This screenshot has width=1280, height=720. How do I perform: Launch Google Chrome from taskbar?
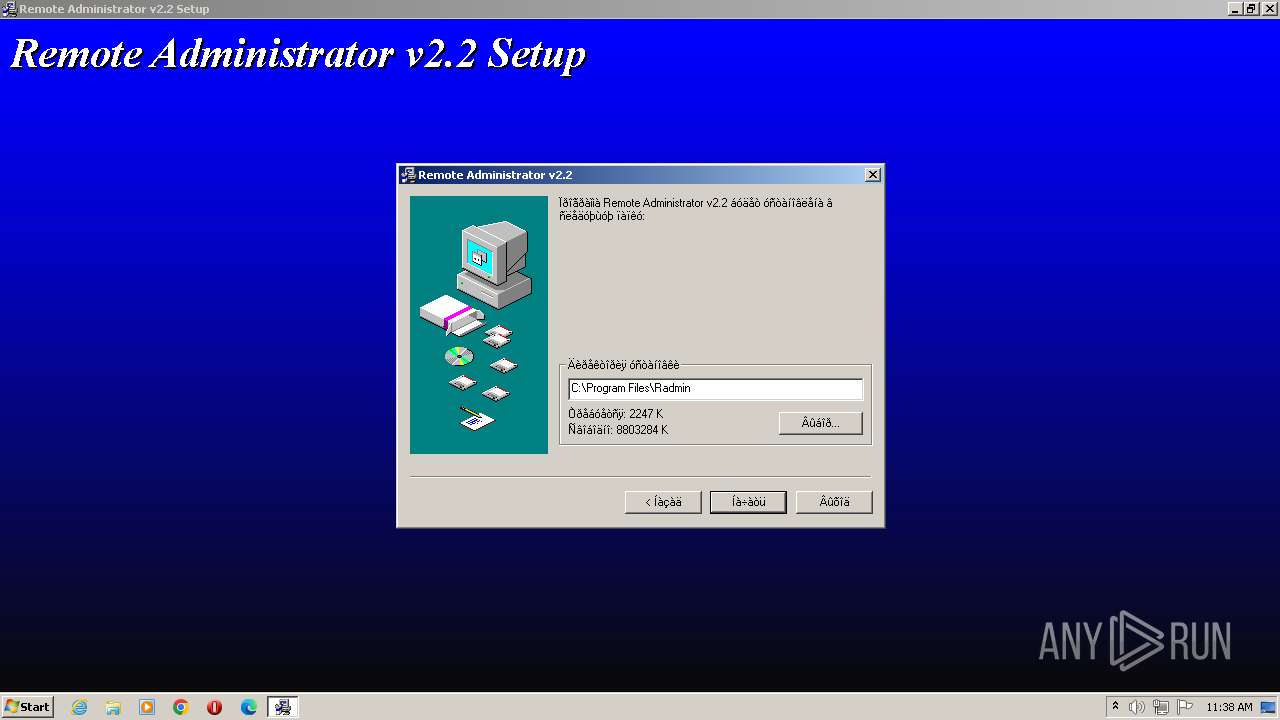[181, 707]
